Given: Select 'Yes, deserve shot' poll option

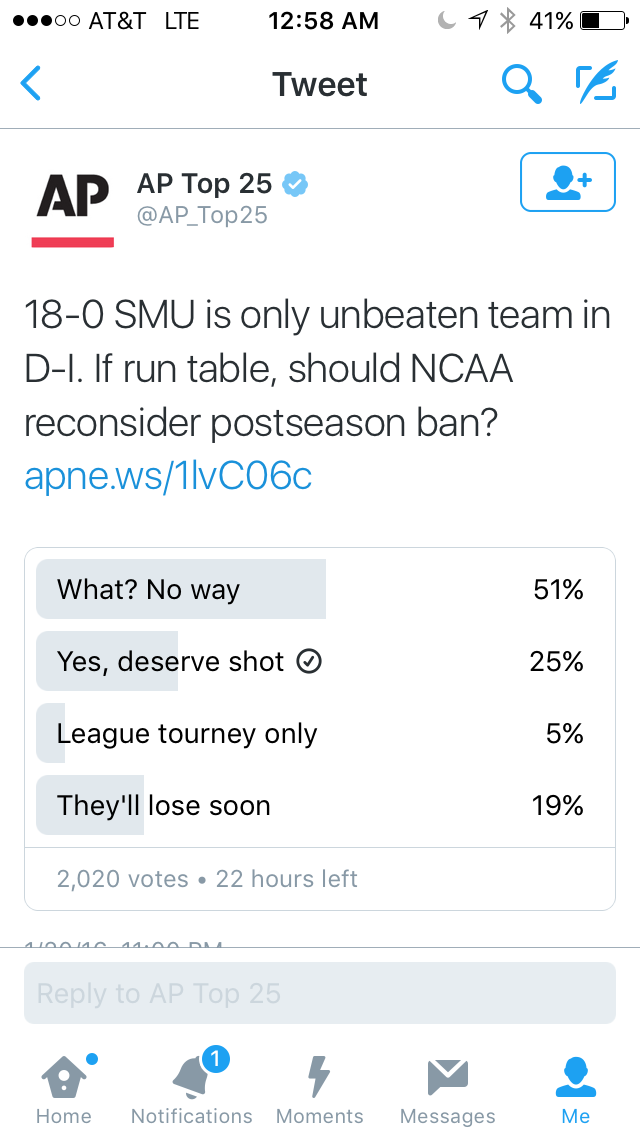Looking at the screenshot, I should pyautogui.click(x=320, y=661).
